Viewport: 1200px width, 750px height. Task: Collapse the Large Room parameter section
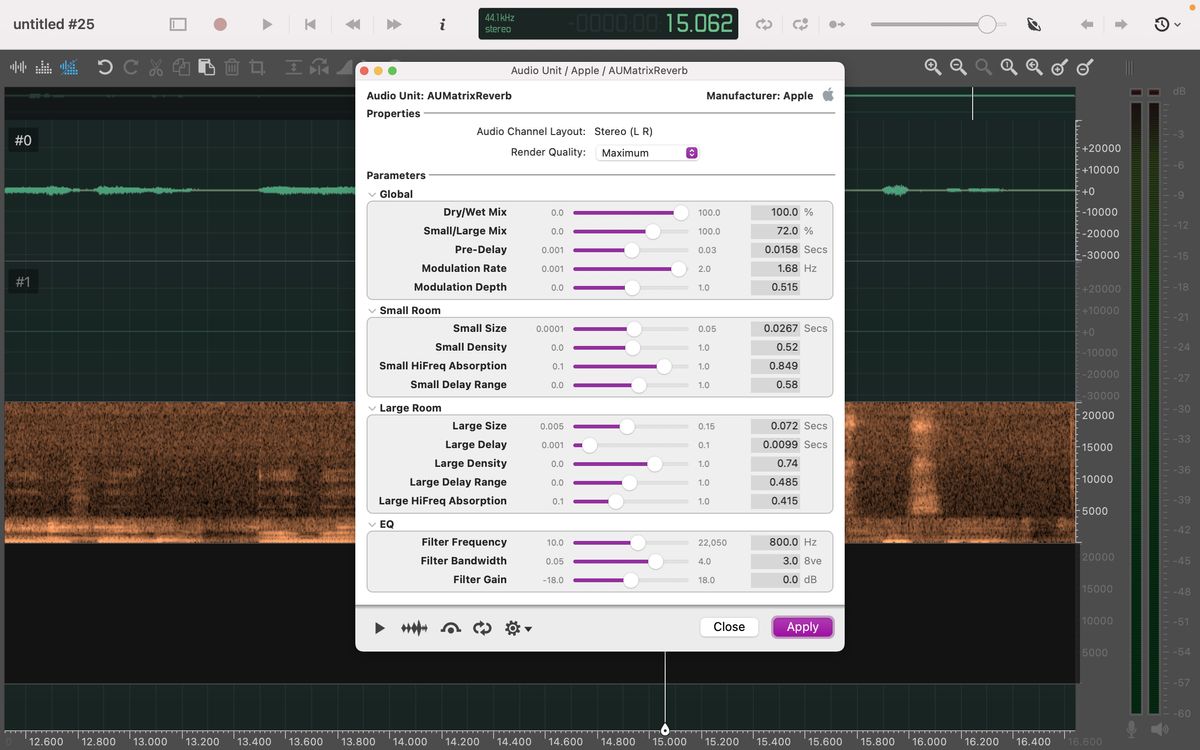click(x=372, y=407)
